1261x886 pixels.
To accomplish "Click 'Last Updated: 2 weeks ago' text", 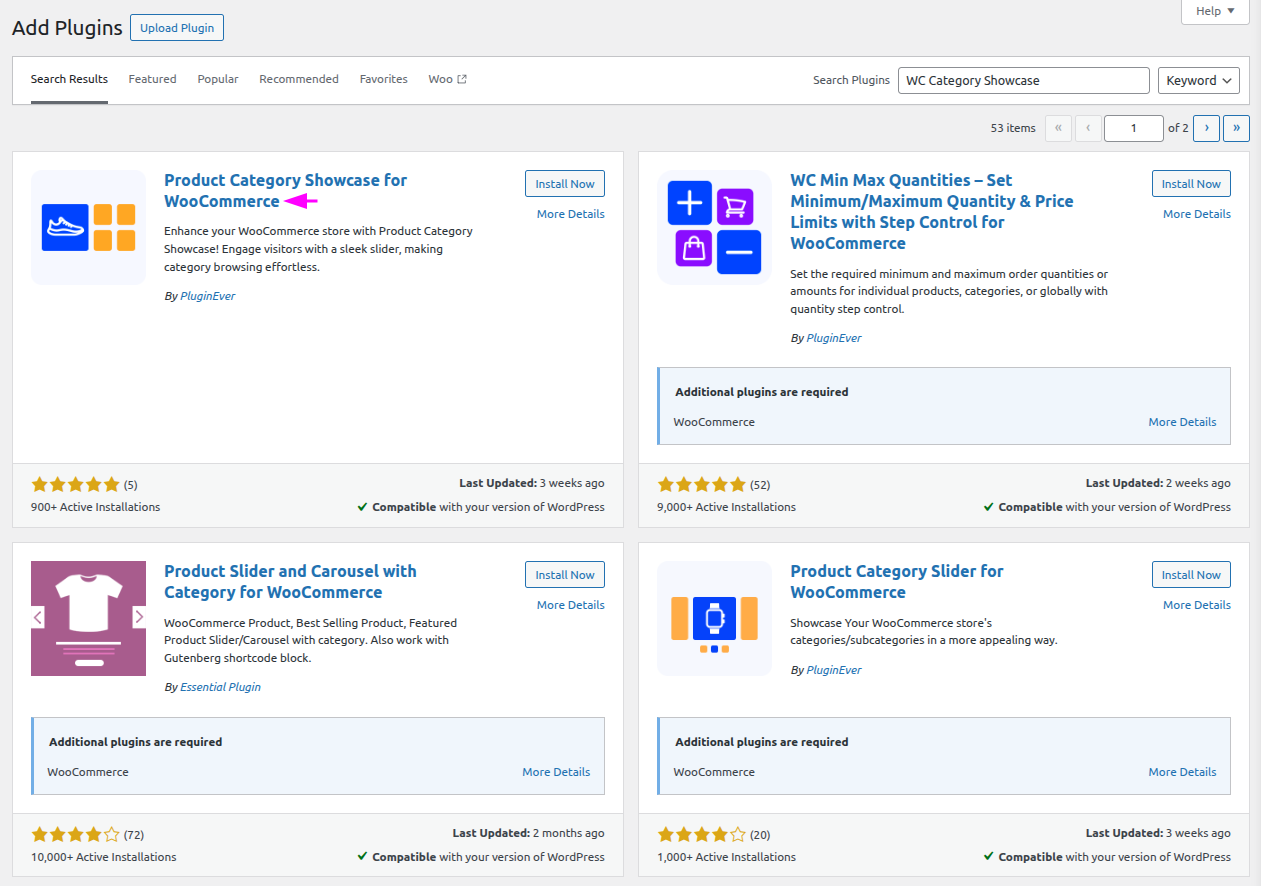I will pyautogui.click(x=1158, y=483).
